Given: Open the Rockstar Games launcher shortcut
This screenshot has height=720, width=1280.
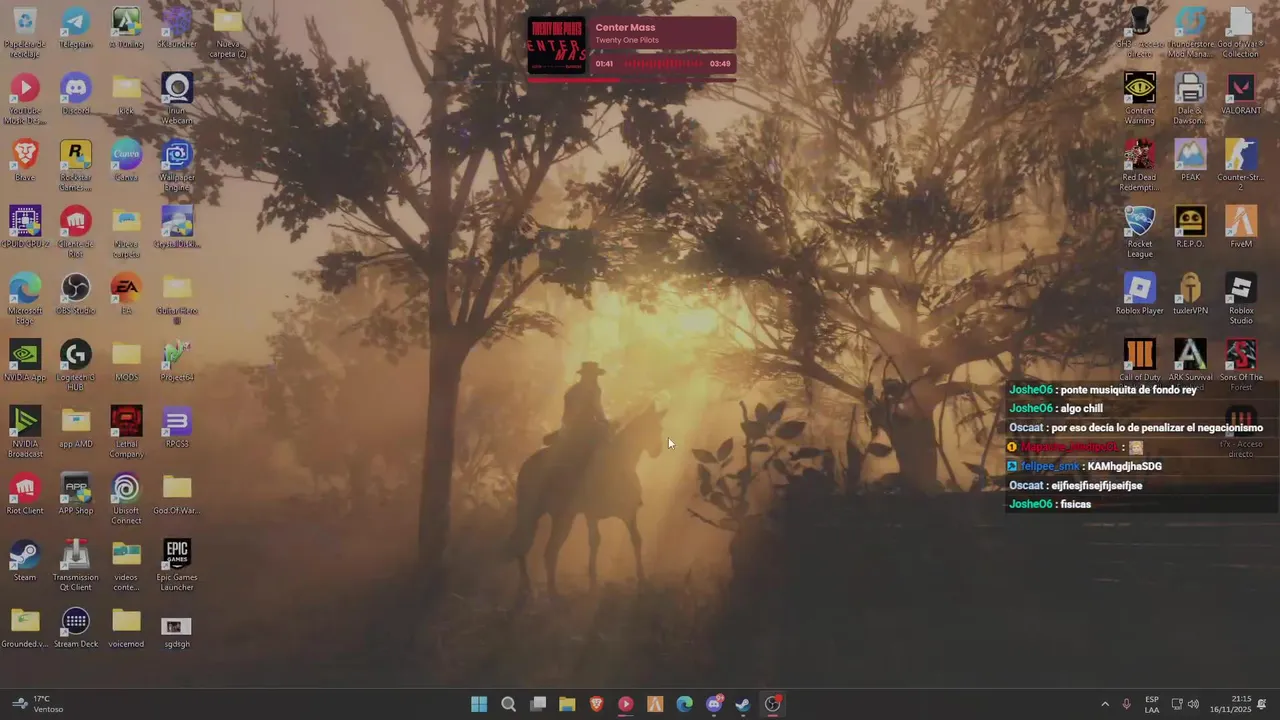Looking at the screenshot, I should tap(75, 166).
